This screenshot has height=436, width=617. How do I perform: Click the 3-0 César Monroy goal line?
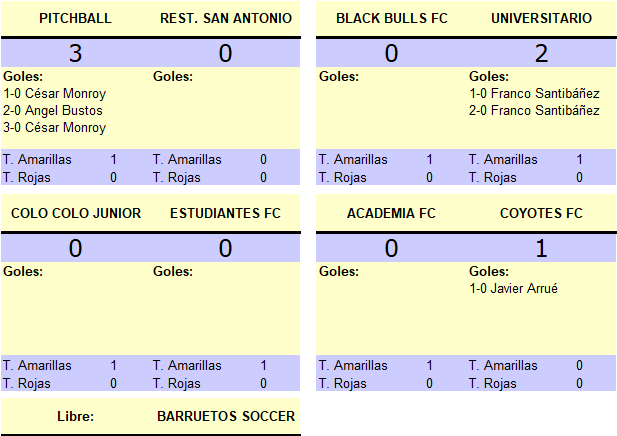coord(54,127)
